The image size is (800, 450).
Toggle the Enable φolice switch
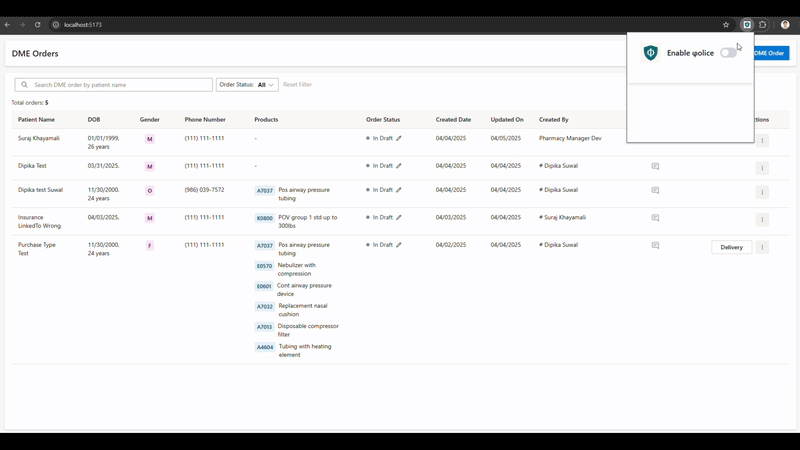point(728,53)
